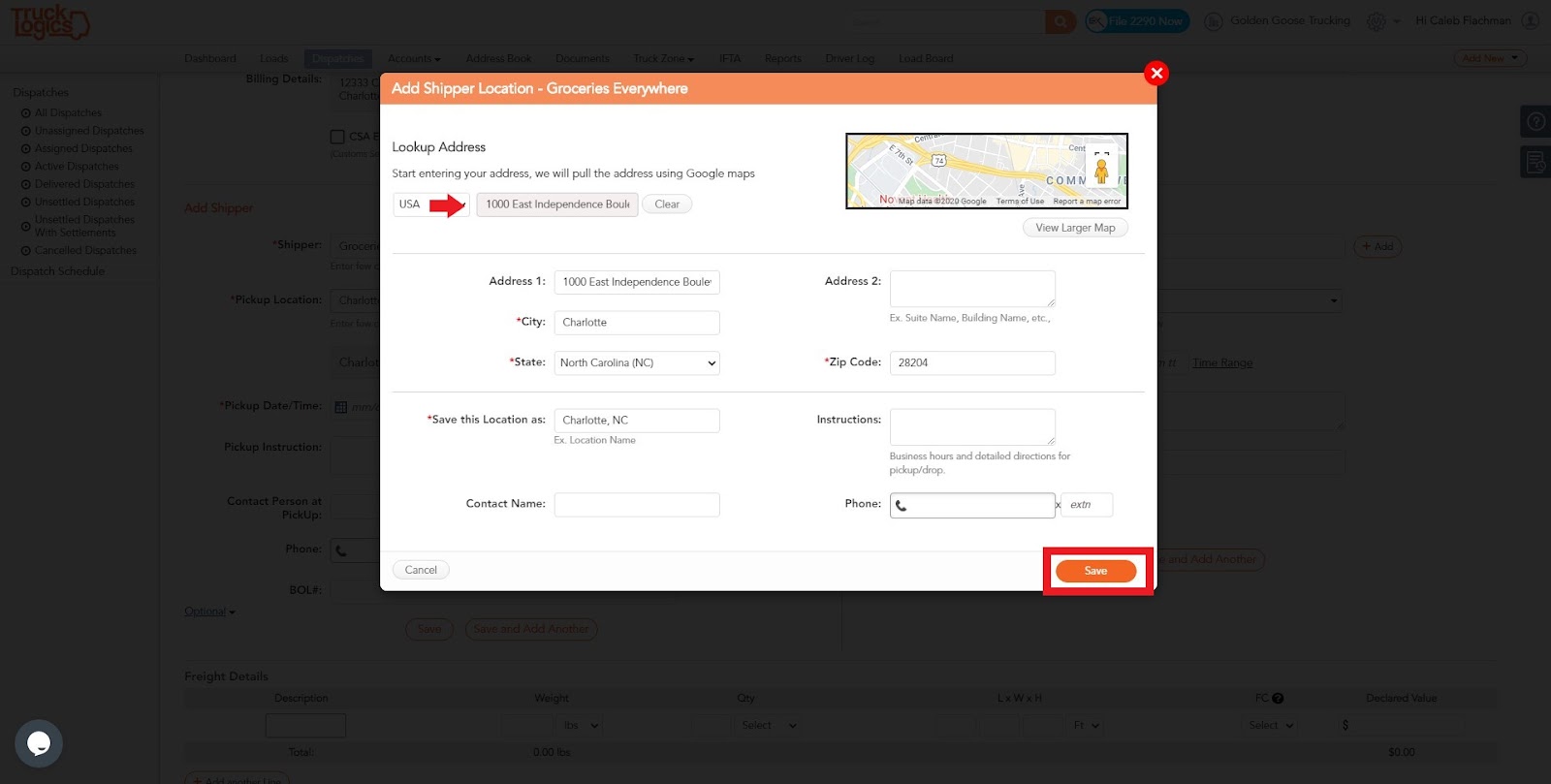Click the FC help question mark icon
Viewport: 1551px width, 784px height.
(1278, 698)
